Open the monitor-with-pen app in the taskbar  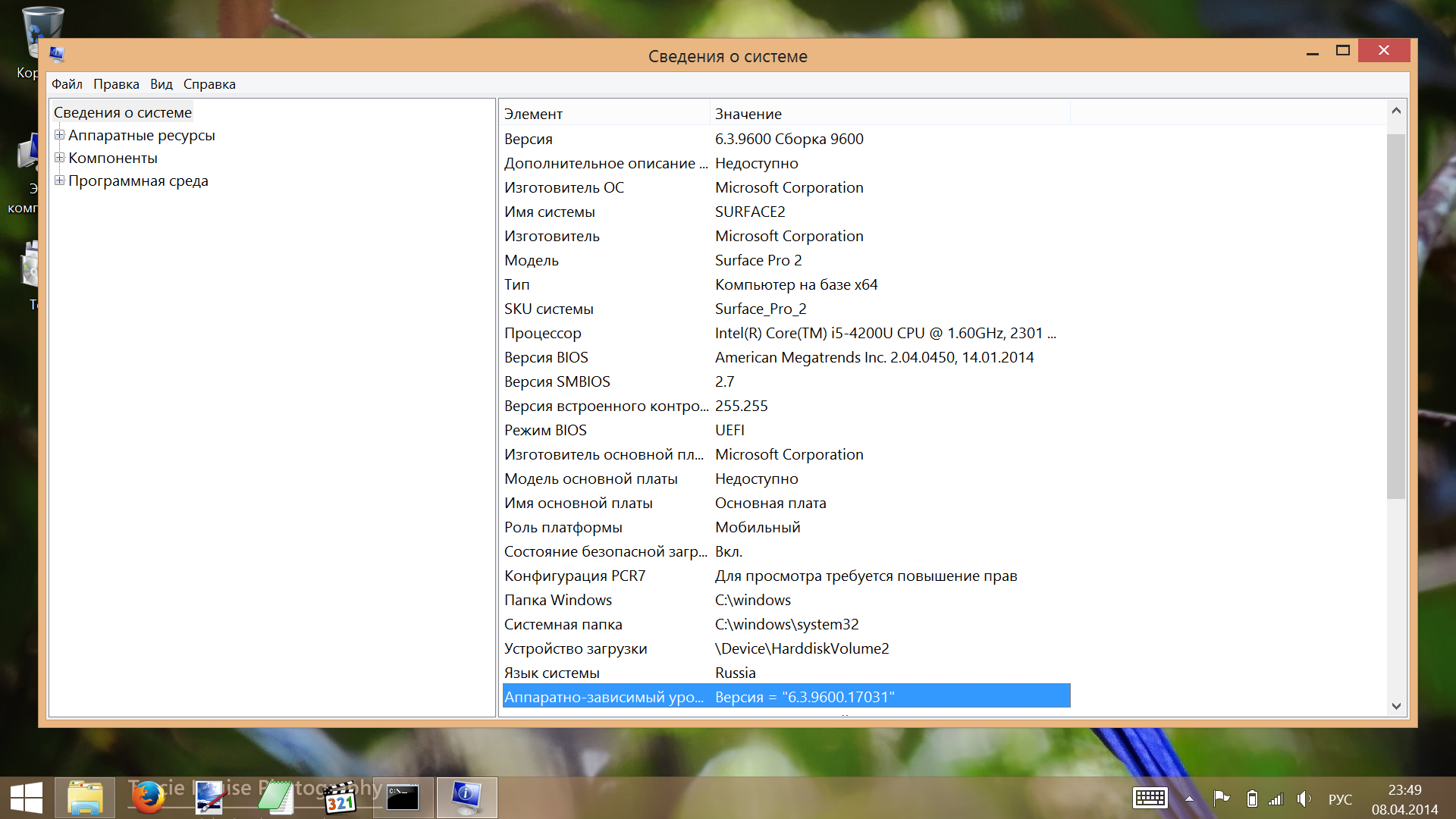(211, 798)
